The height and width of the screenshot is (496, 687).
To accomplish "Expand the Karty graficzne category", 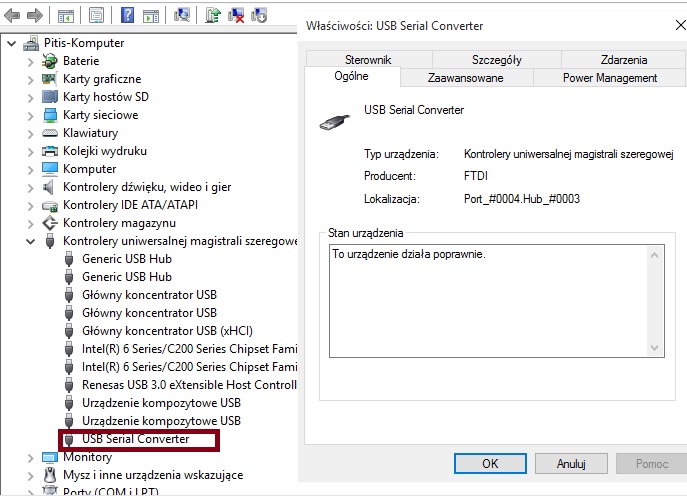I will pos(30,79).
